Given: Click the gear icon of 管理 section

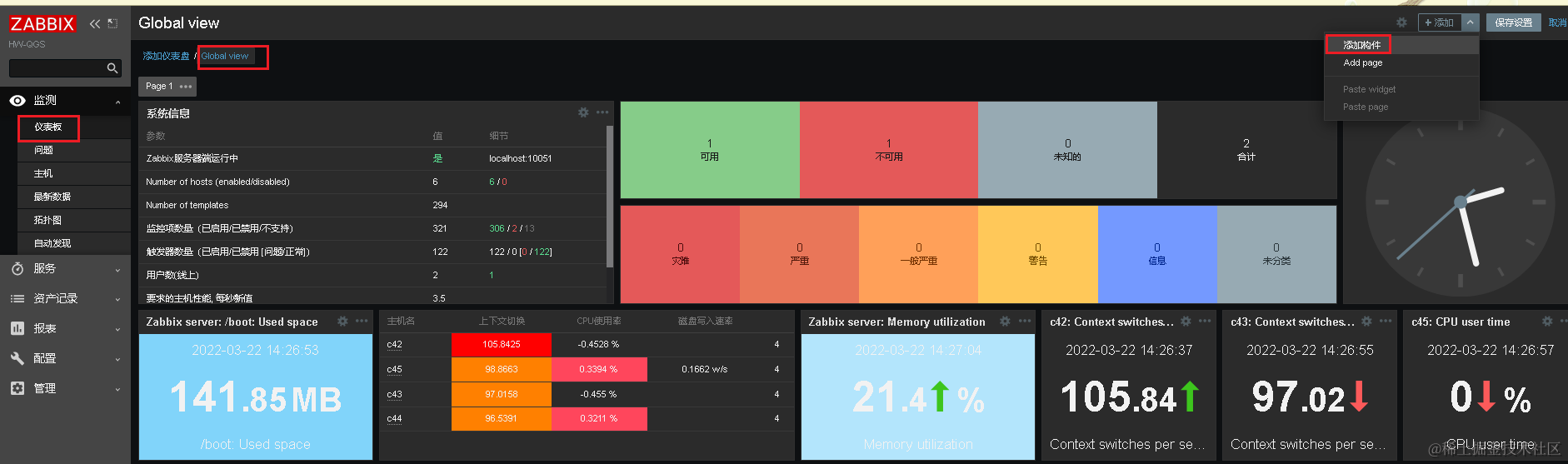Looking at the screenshot, I should [x=17, y=388].
